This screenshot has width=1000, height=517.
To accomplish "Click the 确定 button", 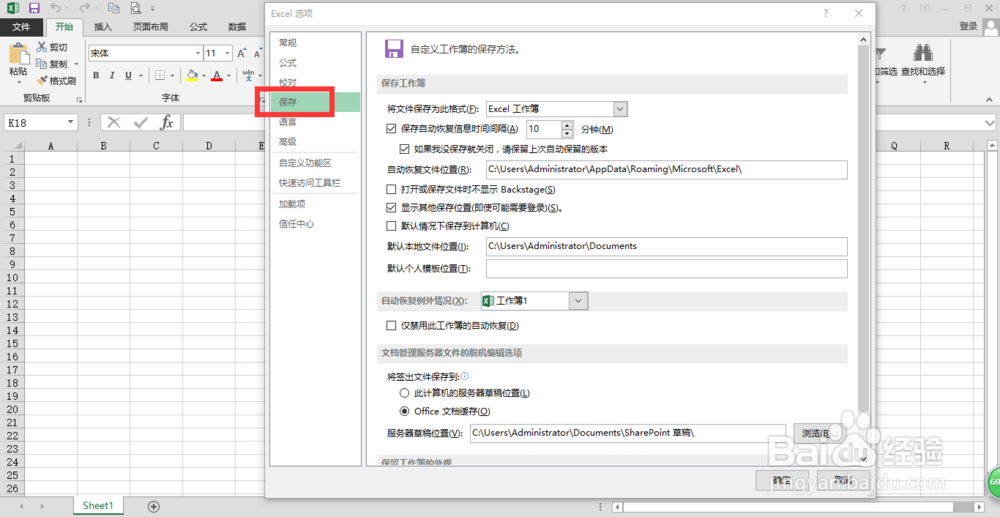I will click(x=781, y=480).
